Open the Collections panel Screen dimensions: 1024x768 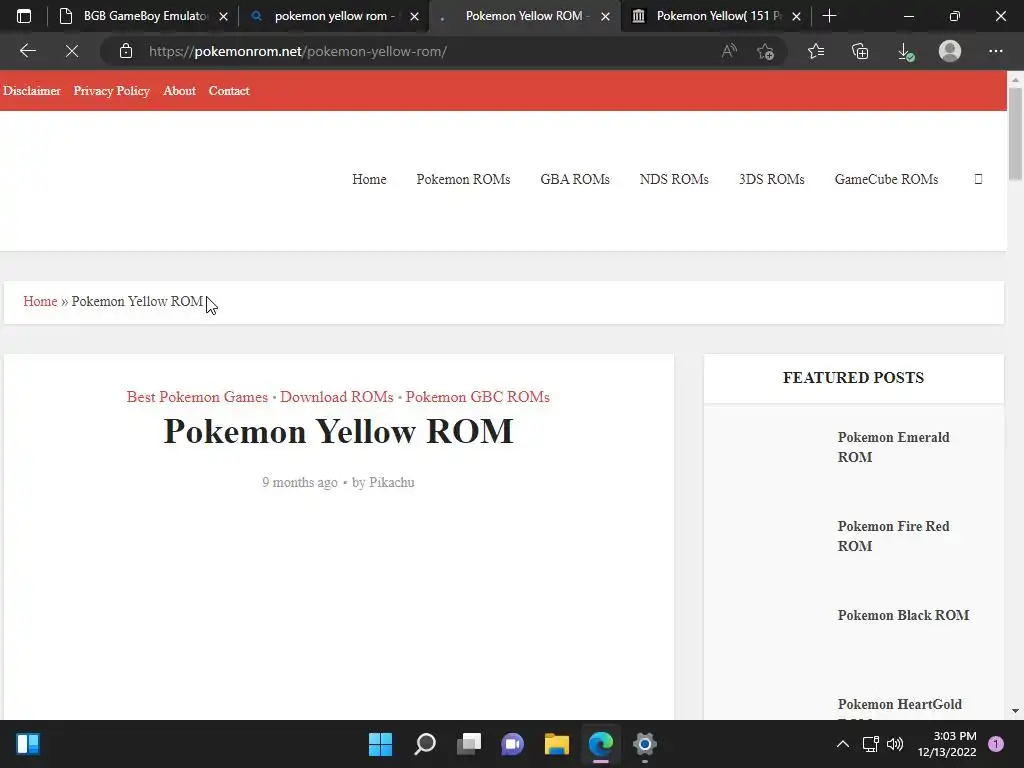click(x=860, y=51)
